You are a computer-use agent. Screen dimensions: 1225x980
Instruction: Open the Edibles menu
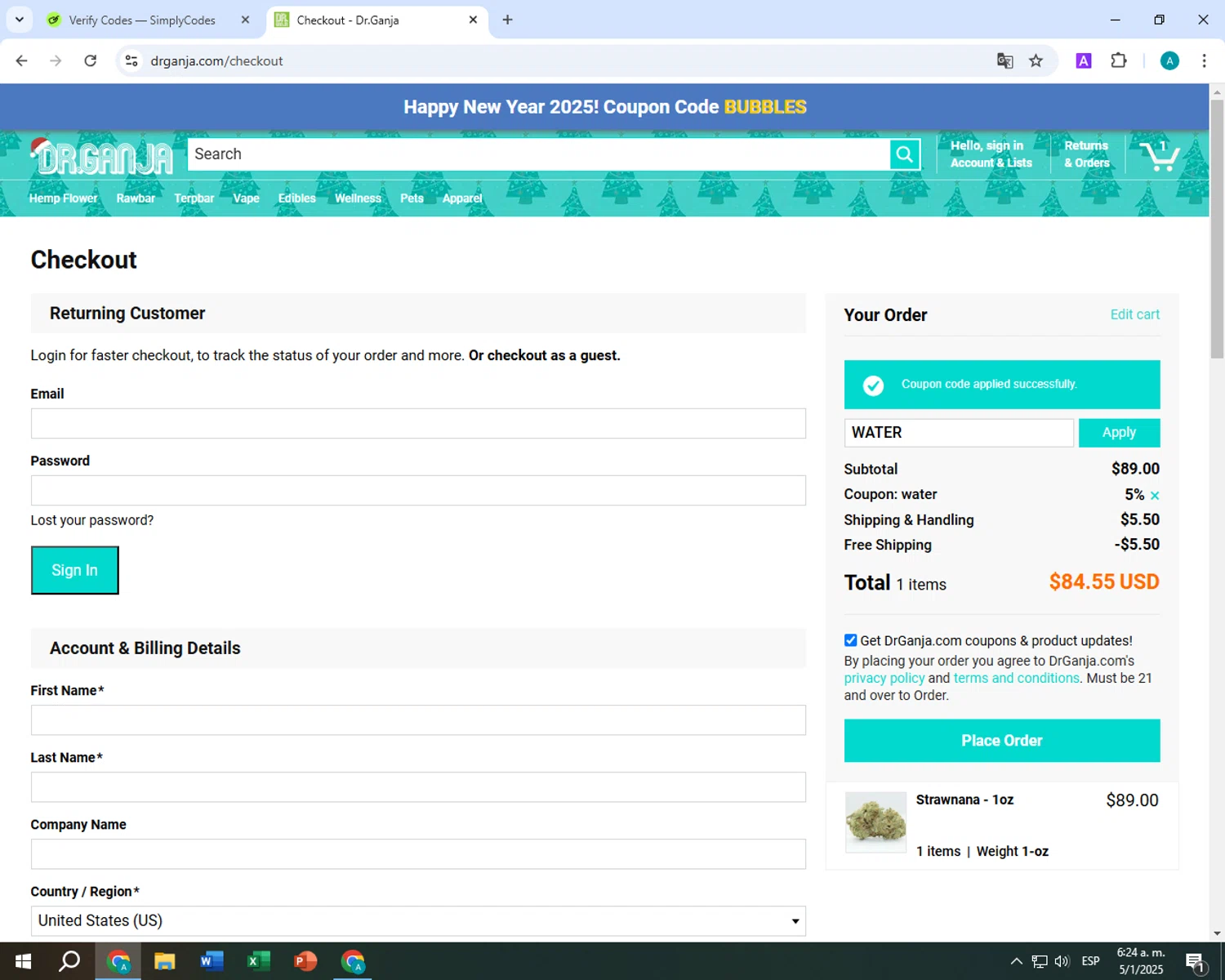pyautogui.click(x=296, y=198)
